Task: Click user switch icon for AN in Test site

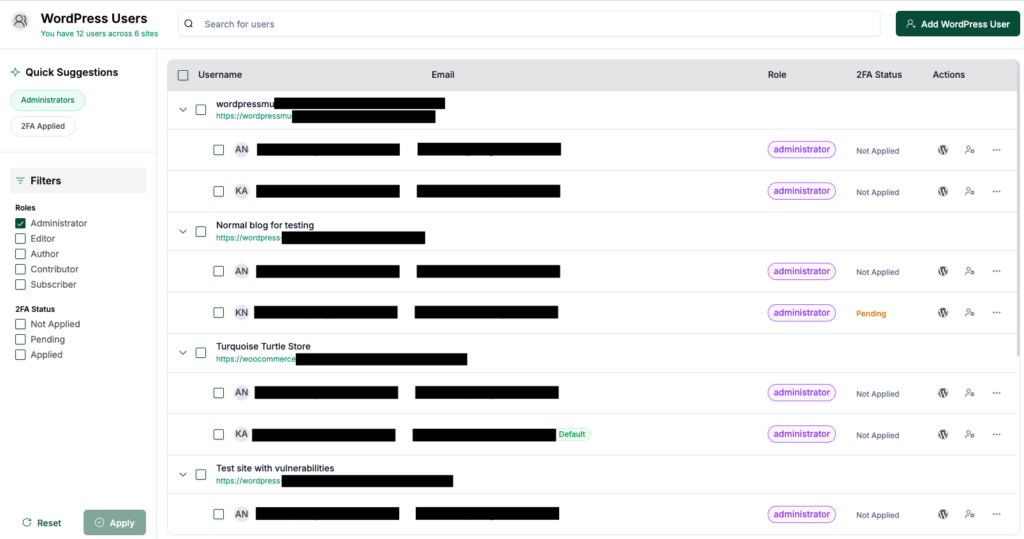Action: (970, 514)
